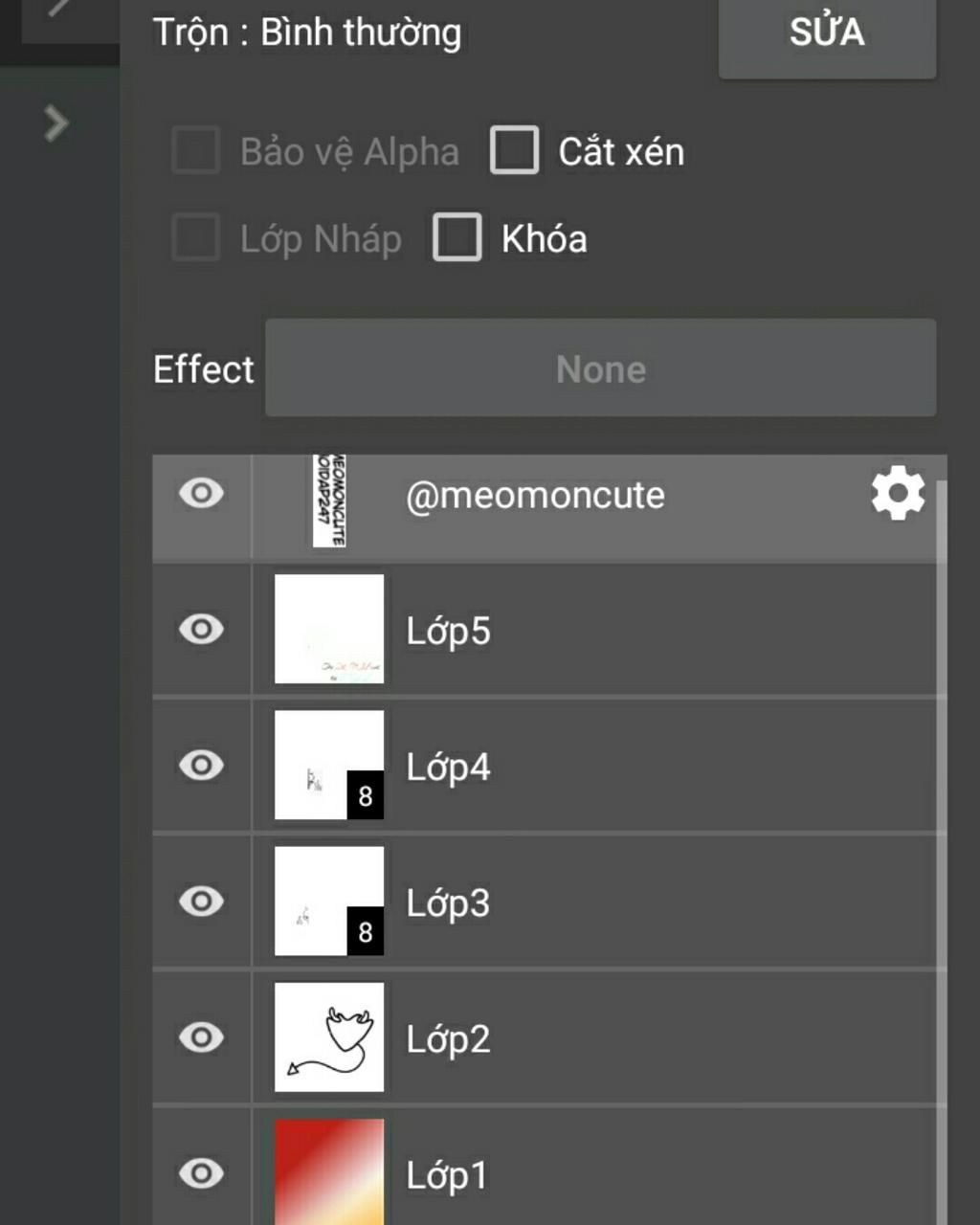Choose the Lớp3 layer name
The height and width of the screenshot is (1225, 980).
448,902
